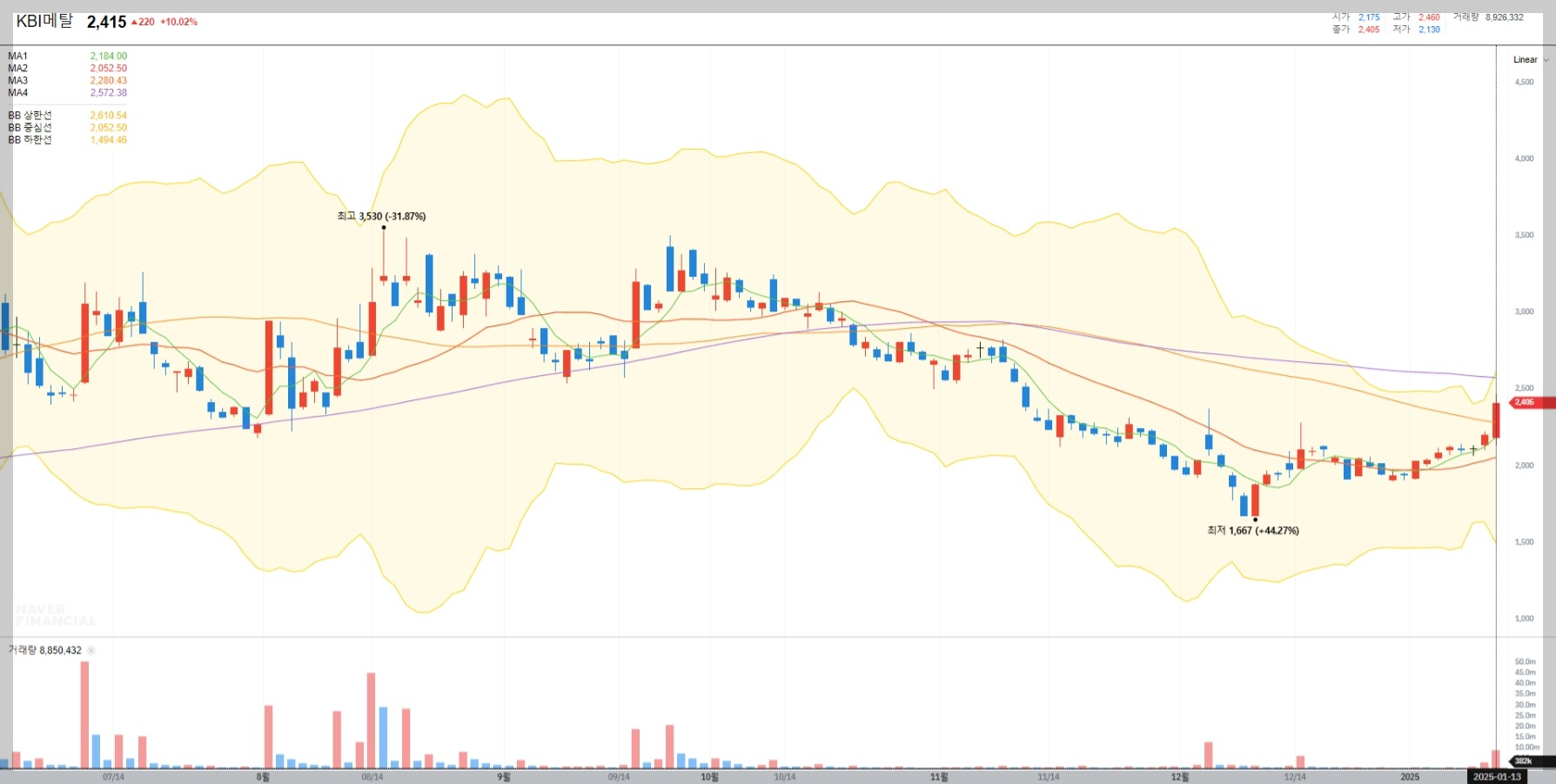1556x784 pixels.
Task: Click the 2,000 price axis label
Action: (1524, 466)
